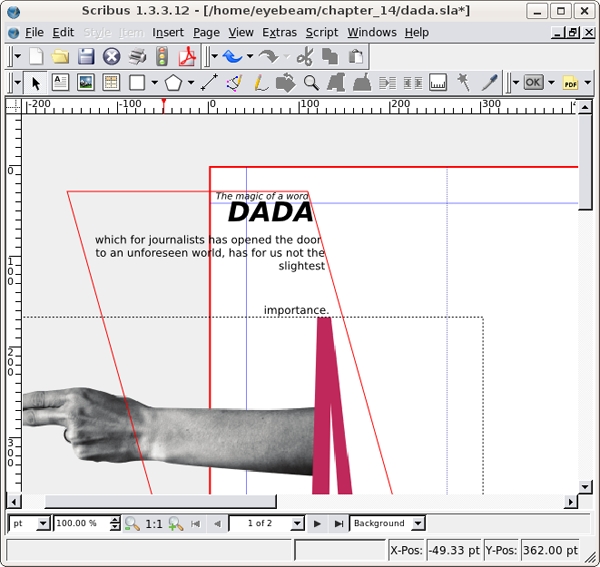This screenshot has height=567, width=600.
Task: Select the Link Text Frames tool
Action: (x=387, y=83)
